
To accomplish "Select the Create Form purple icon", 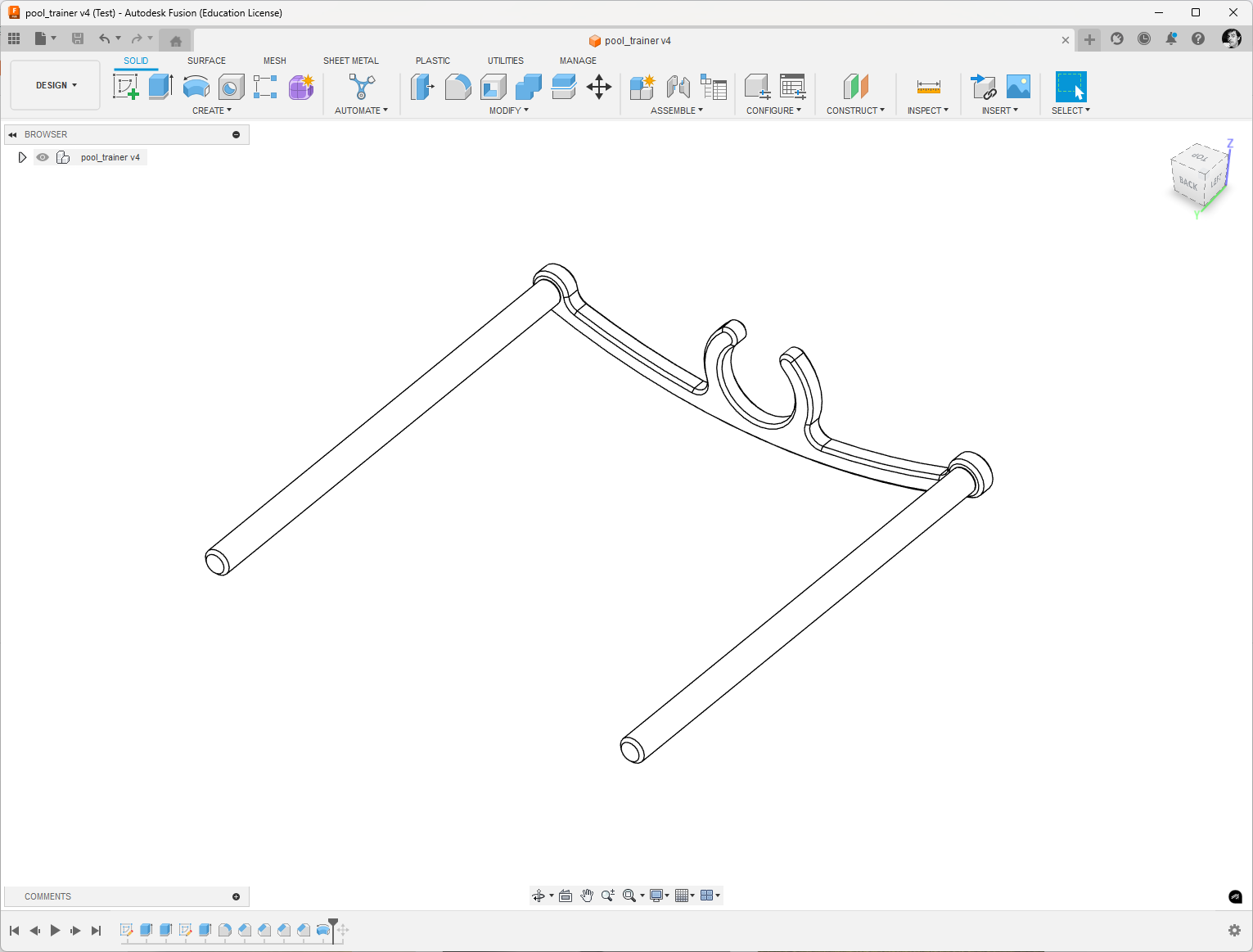I will pyautogui.click(x=301, y=86).
